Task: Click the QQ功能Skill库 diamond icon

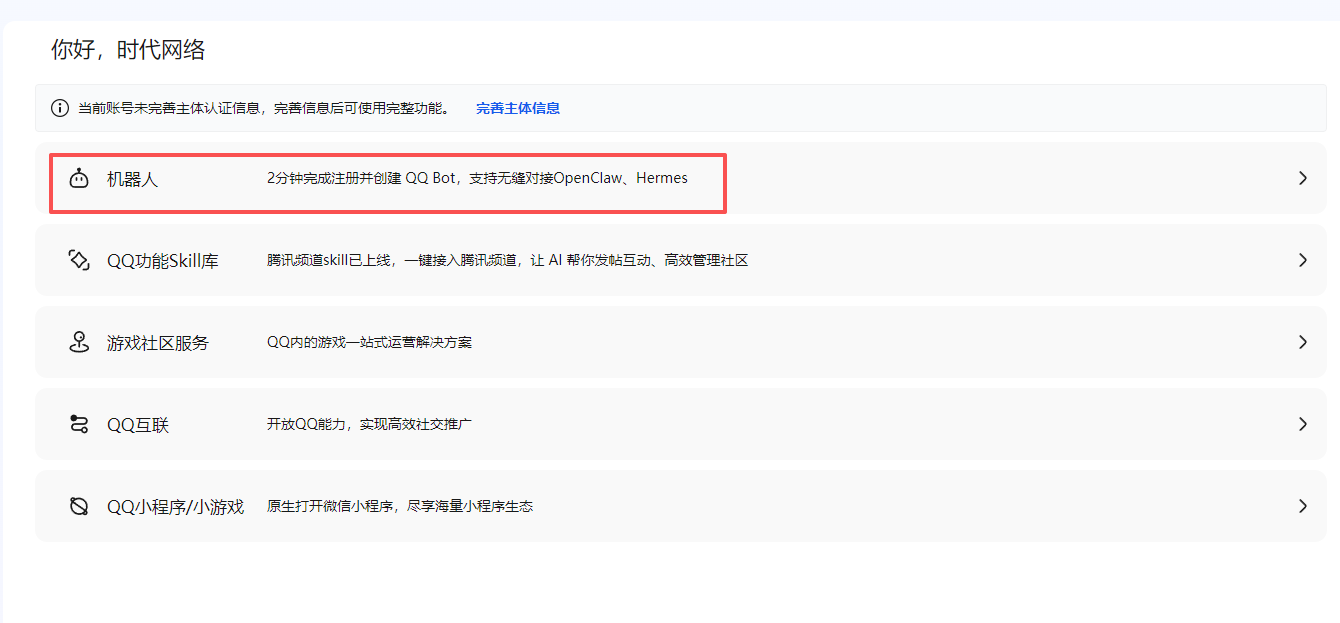Action: pyautogui.click(x=79, y=261)
